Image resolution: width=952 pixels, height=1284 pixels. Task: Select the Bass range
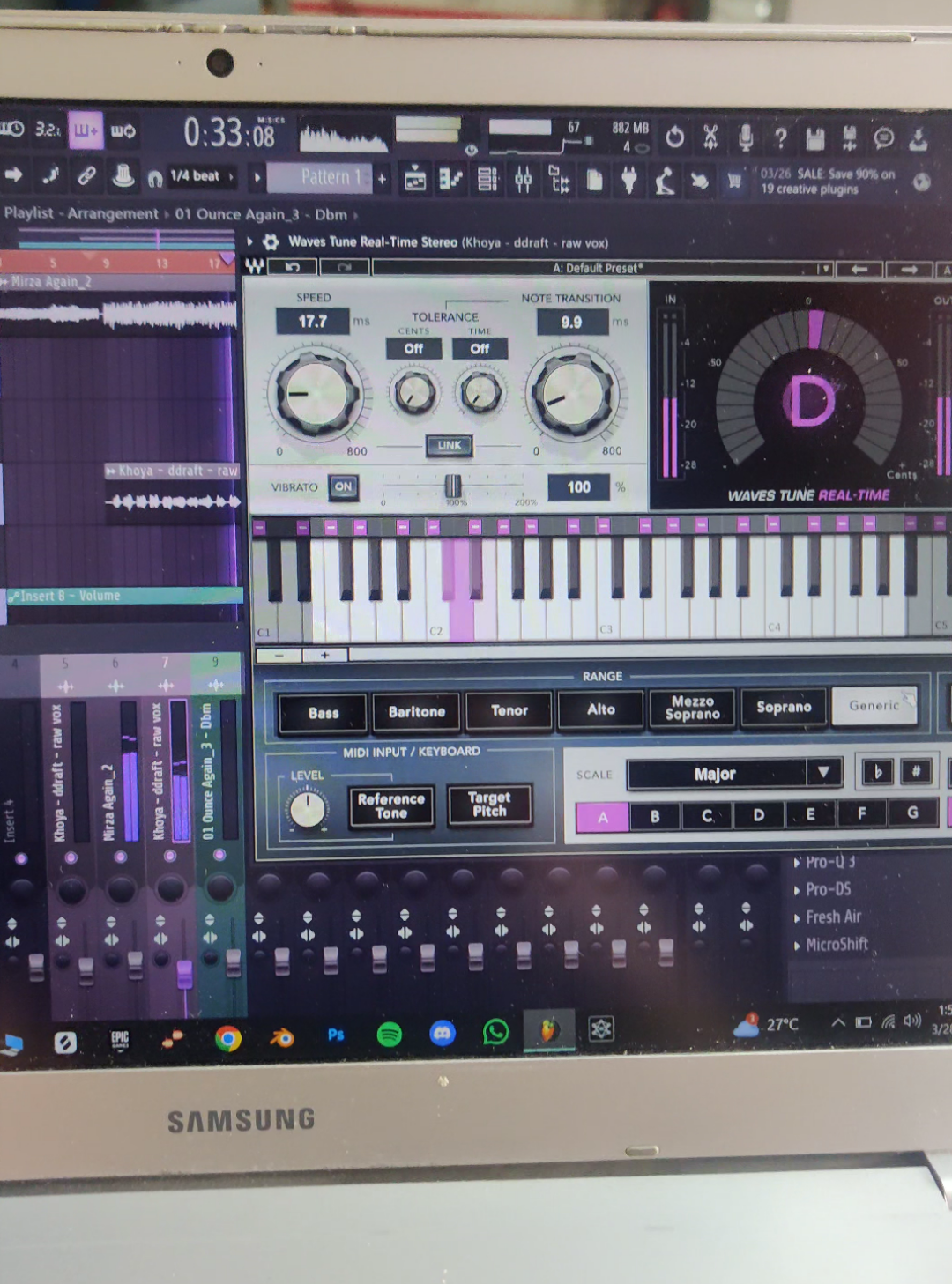coord(324,713)
